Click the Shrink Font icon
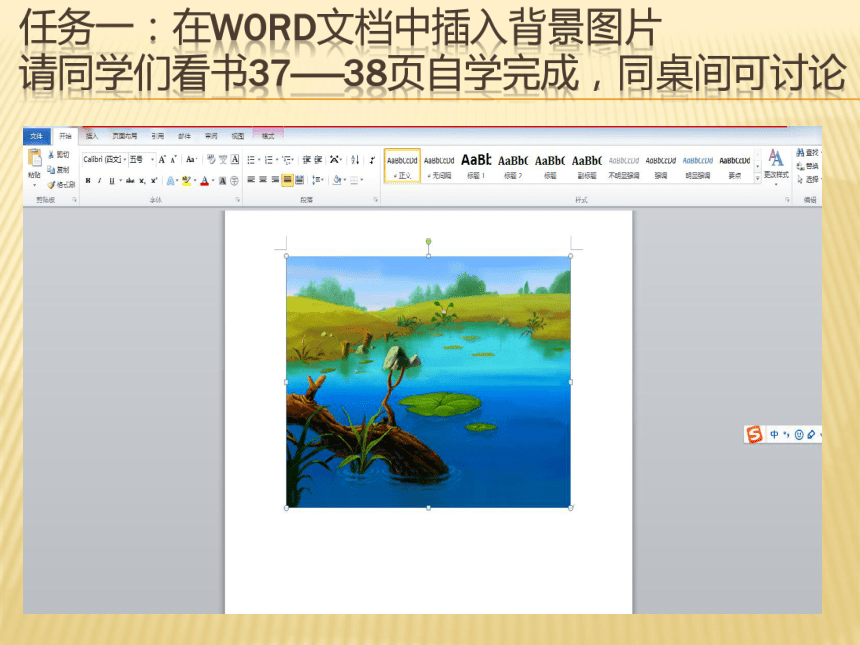Viewport: 860px width, 645px height. (173, 160)
